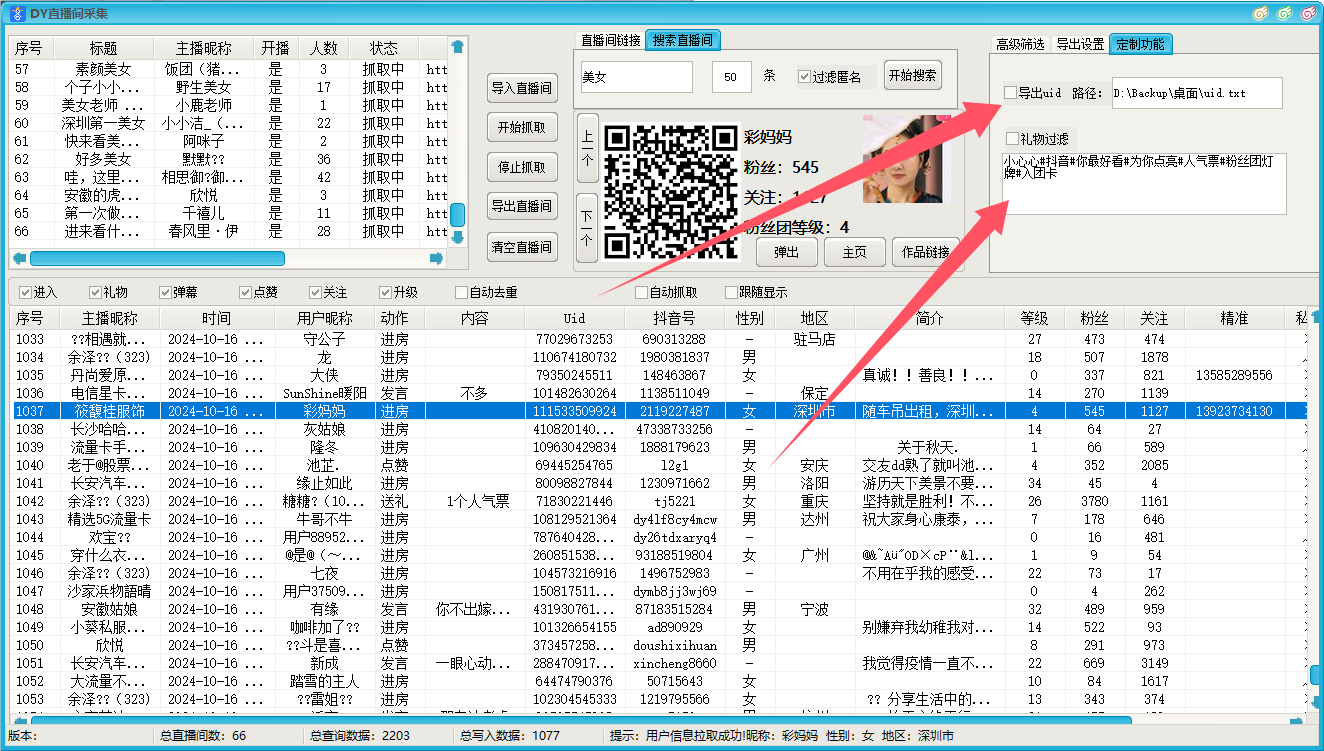Click the phone number cell 13585289556
The image size is (1324, 751).
click(x=1234, y=375)
